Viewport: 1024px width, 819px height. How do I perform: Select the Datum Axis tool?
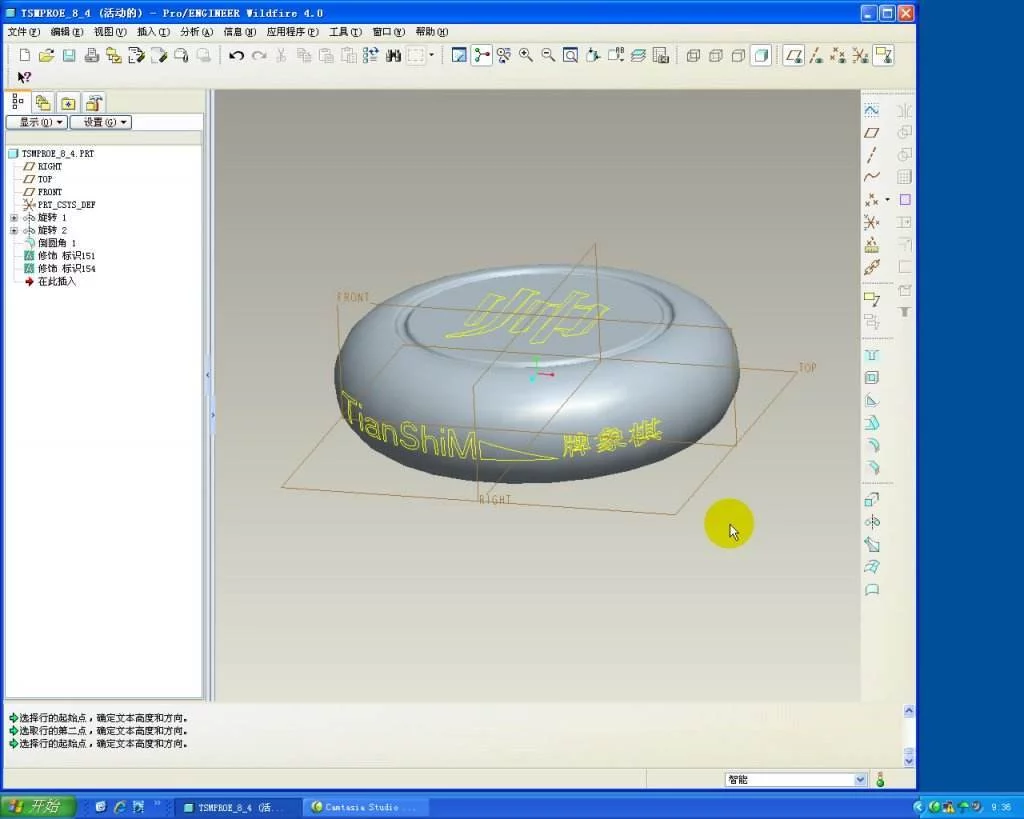[871, 155]
